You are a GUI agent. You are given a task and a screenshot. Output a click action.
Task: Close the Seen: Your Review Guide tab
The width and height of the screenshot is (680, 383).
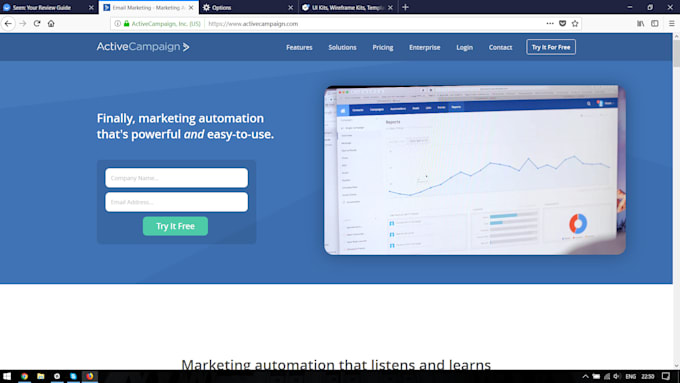[x=91, y=7]
